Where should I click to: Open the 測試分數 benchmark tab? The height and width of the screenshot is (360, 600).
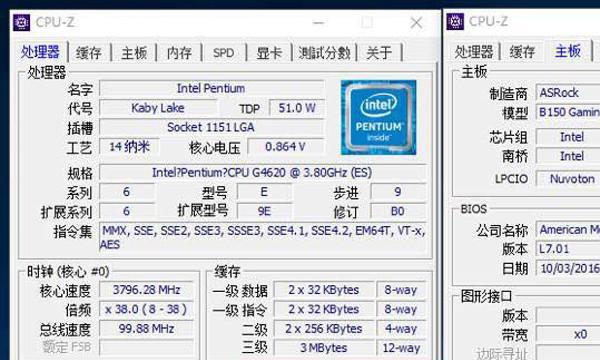(324, 52)
